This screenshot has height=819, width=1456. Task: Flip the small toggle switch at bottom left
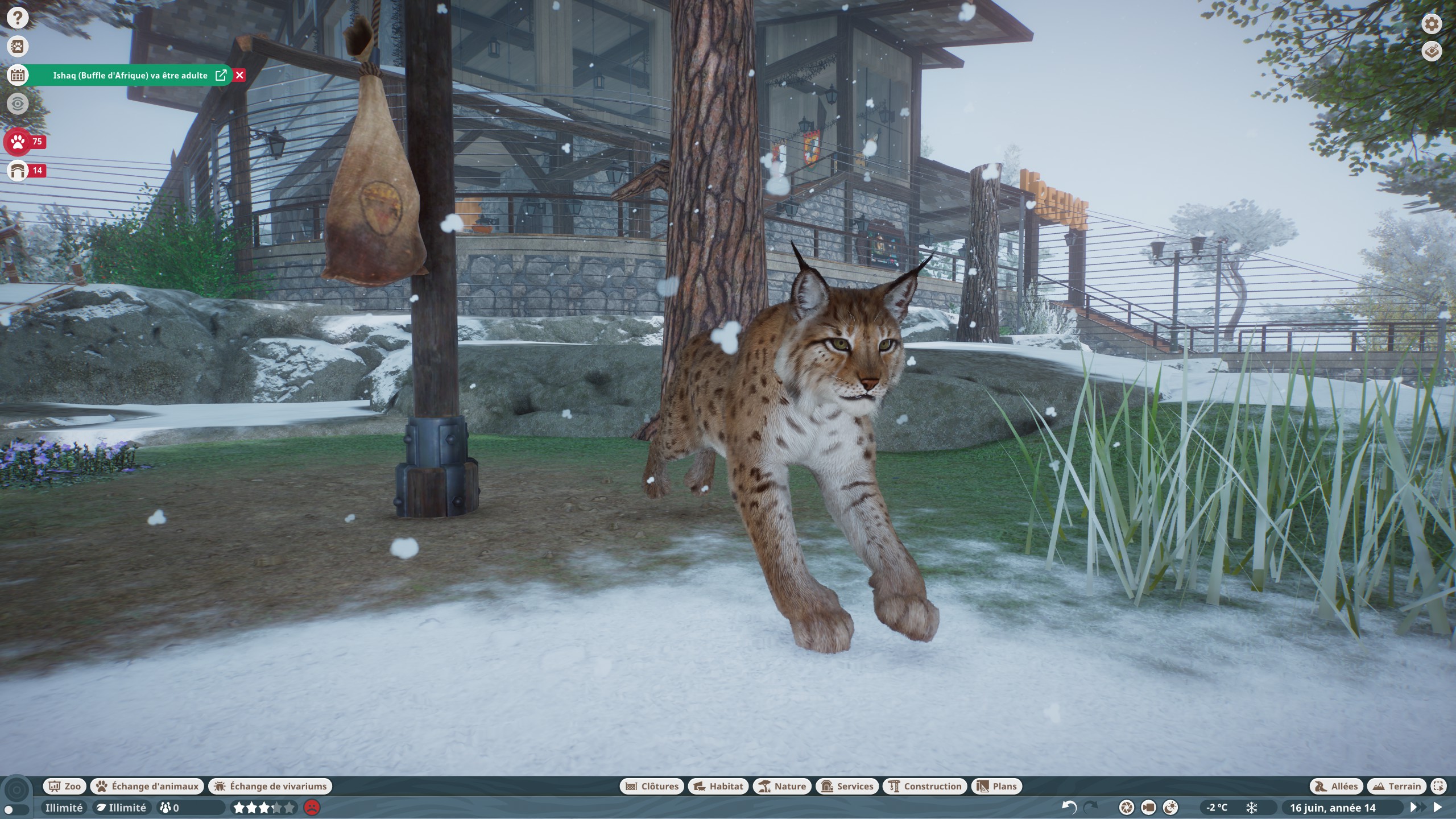pyautogui.click(x=16, y=809)
